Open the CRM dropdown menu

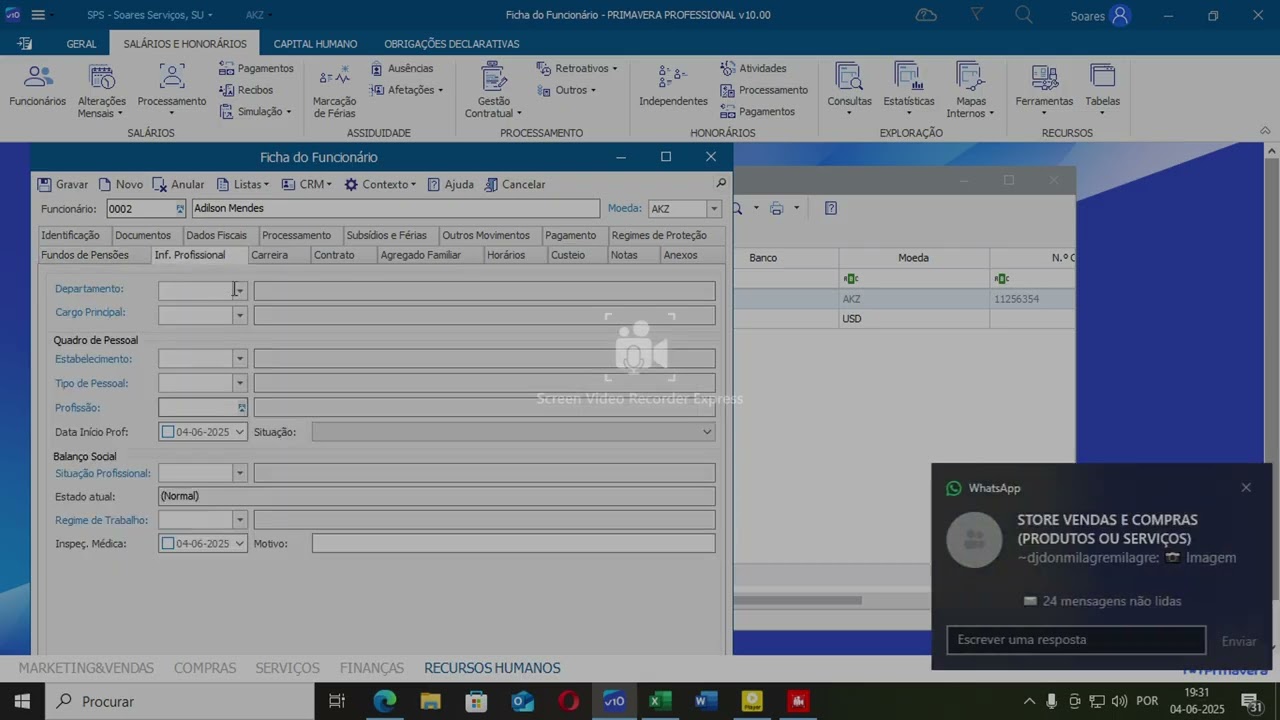click(307, 184)
